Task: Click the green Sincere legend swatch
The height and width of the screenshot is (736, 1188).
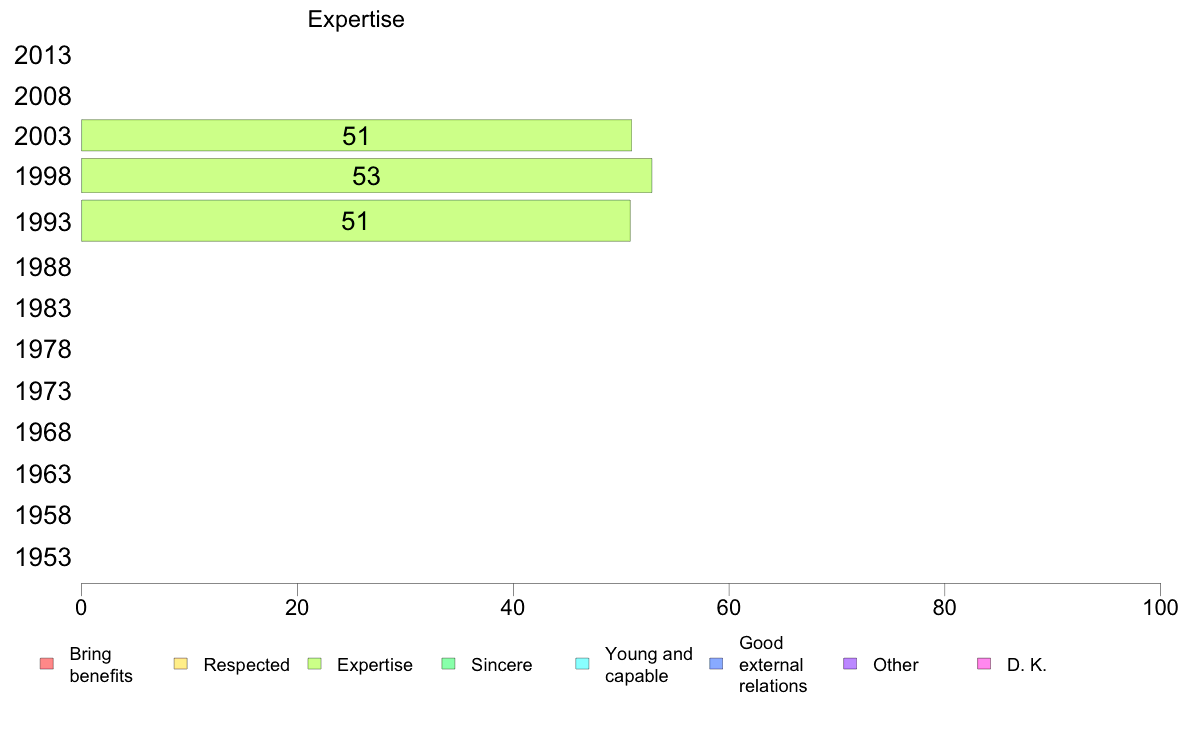Action: [449, 664]
